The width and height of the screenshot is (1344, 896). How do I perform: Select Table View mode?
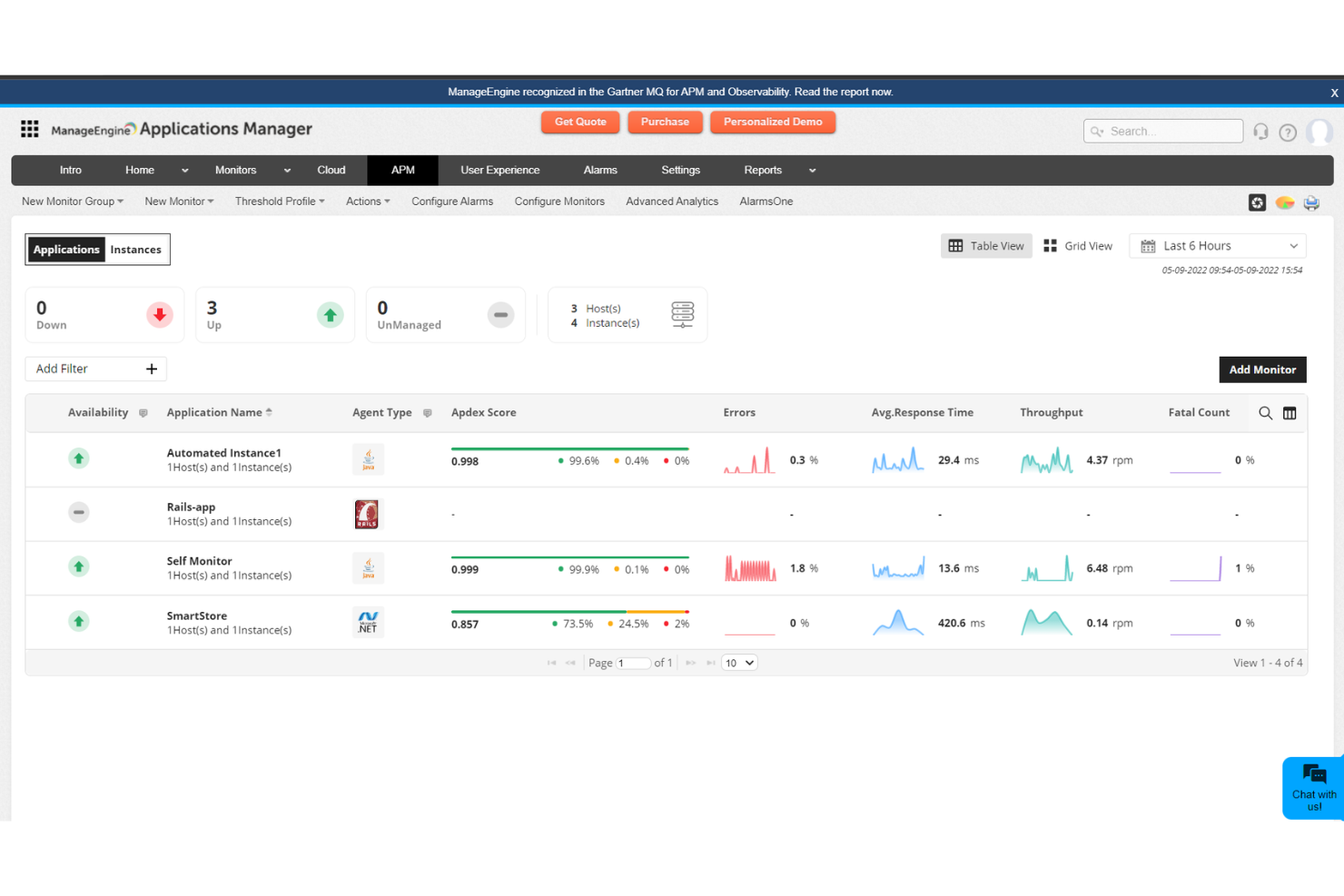[x=986, y=245]
